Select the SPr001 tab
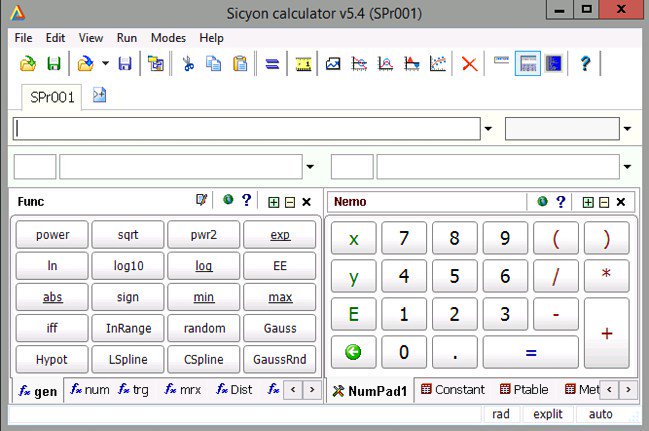This screenshot has height=431, width=649. (52, 98)
